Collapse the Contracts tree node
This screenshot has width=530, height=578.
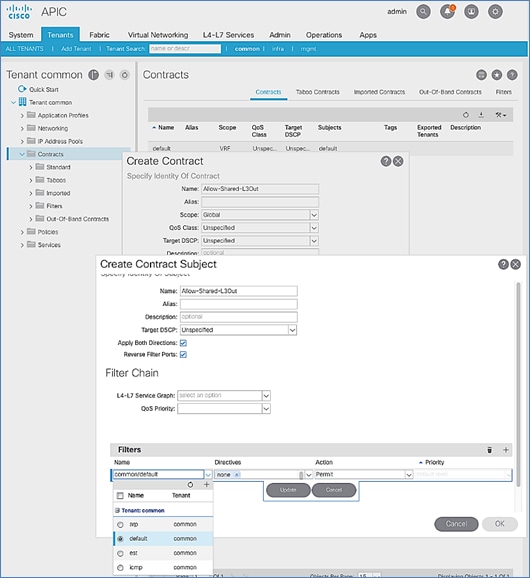22,154
